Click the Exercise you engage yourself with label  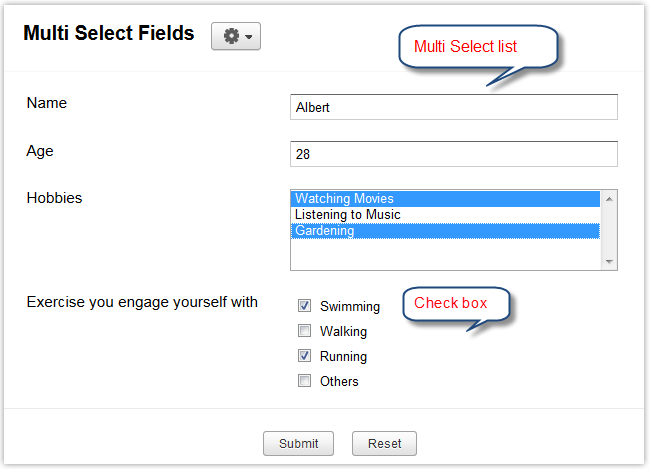(142, 302)
